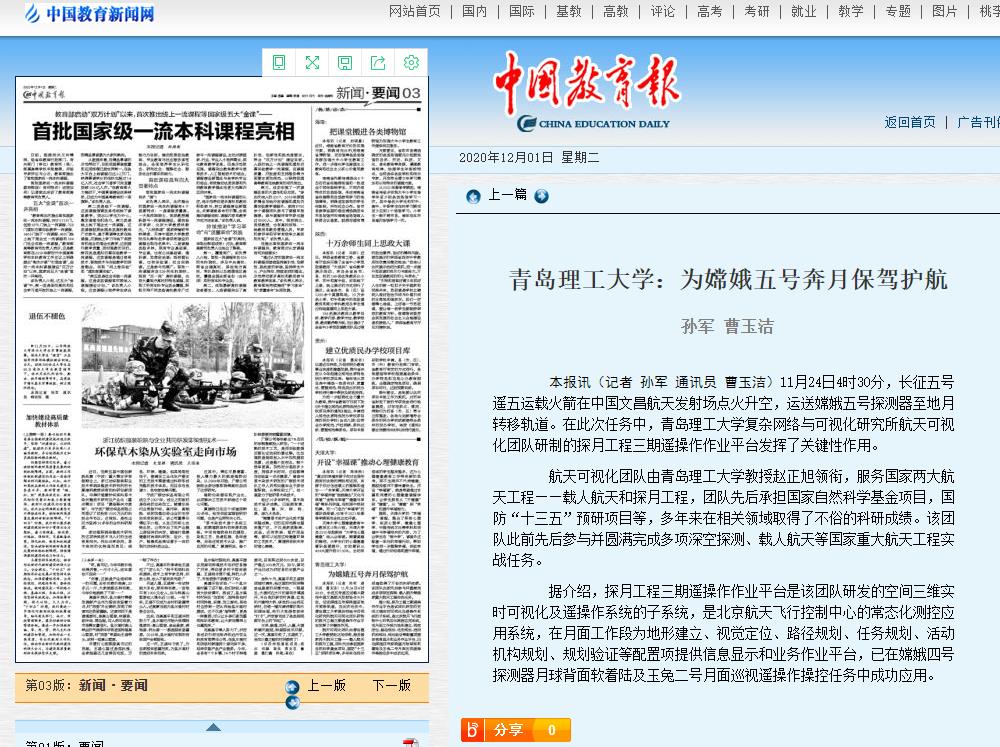1000x747 pixels.
Task: Click the mobile view icon above newspaper page
Action: (x=279, y=63)
